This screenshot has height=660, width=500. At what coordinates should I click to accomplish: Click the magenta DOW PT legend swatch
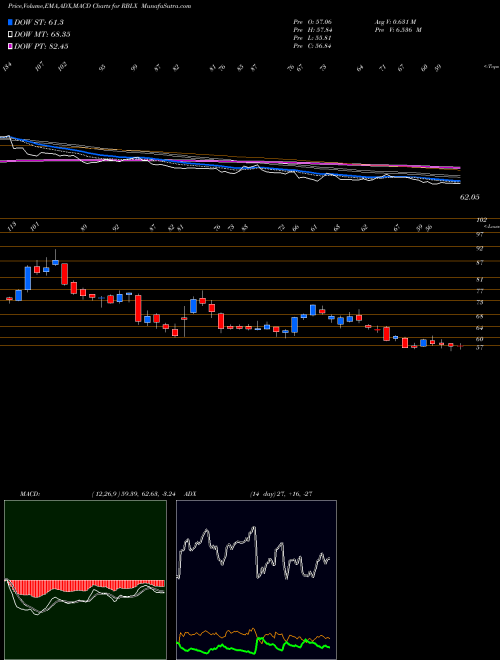(x=10, y=46)
